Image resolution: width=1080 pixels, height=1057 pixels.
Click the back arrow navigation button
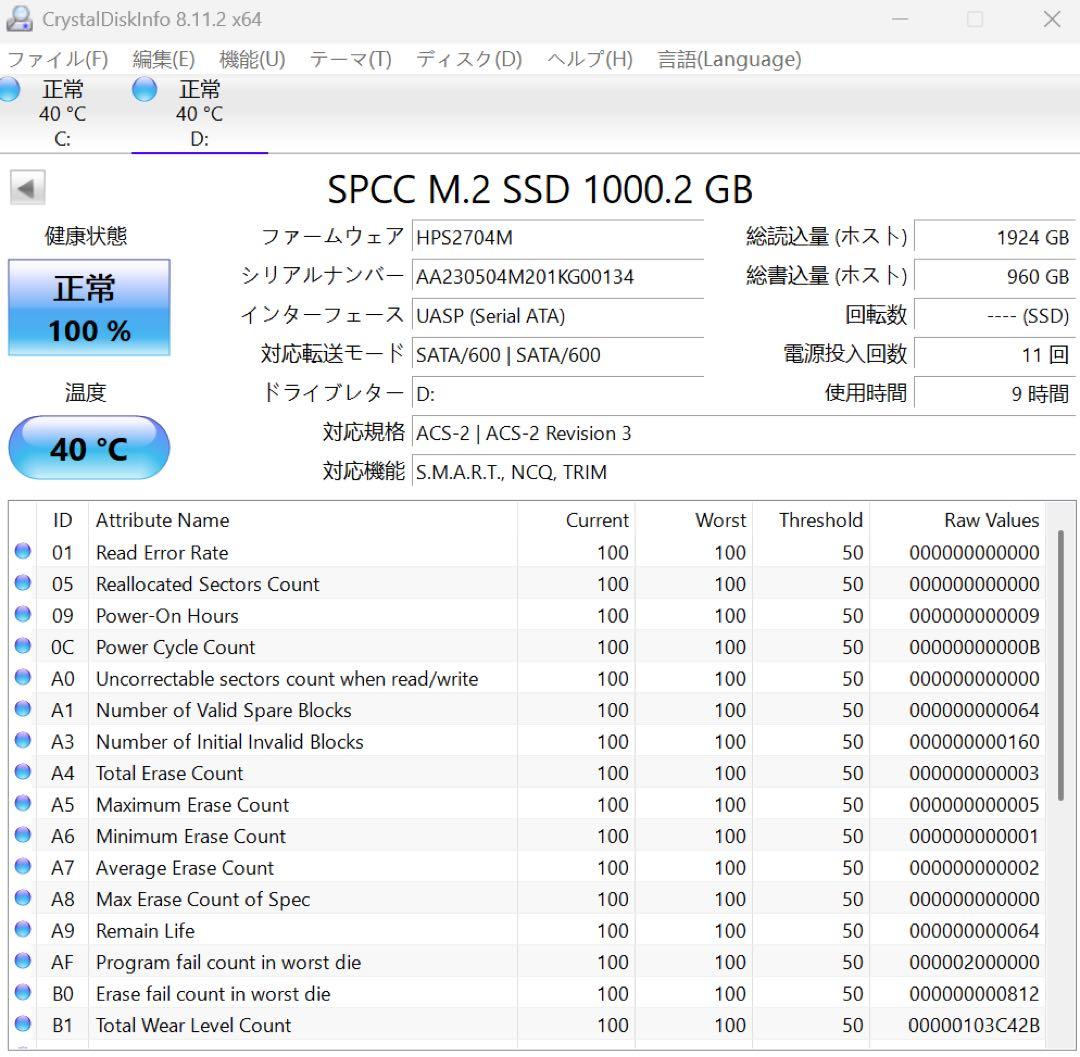[x=27, y=186]
